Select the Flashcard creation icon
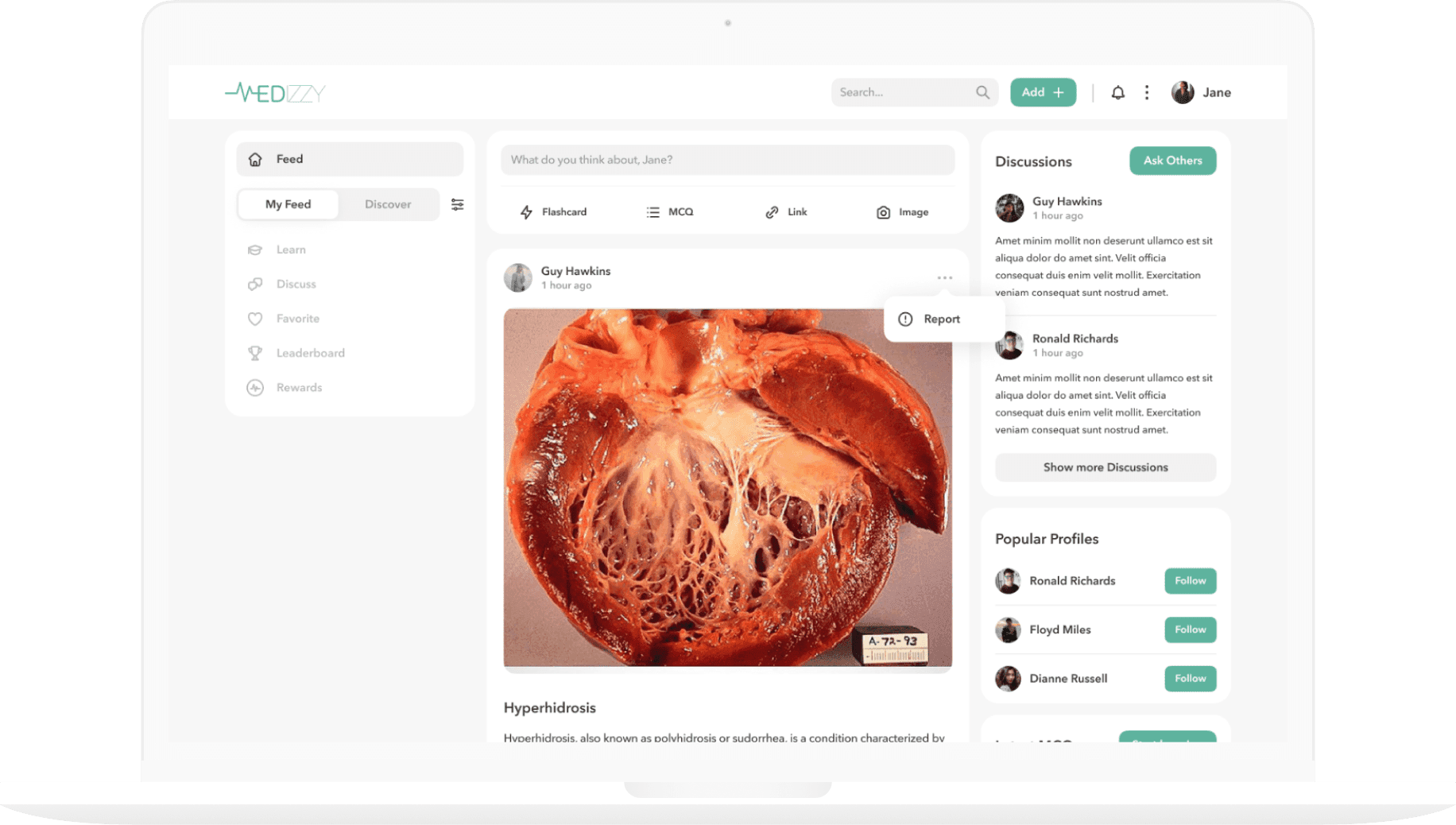 click(525, 211)
